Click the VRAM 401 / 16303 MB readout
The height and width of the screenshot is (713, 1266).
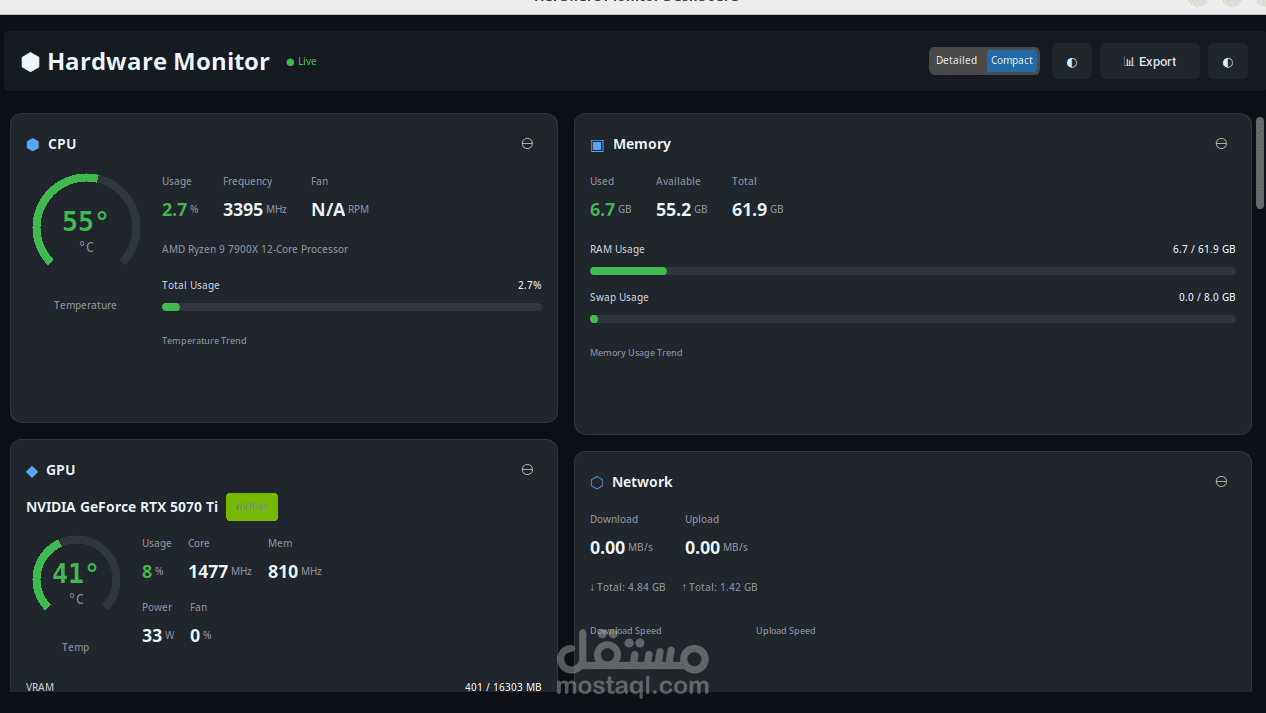pyautogui.click(x=503, y=687)
